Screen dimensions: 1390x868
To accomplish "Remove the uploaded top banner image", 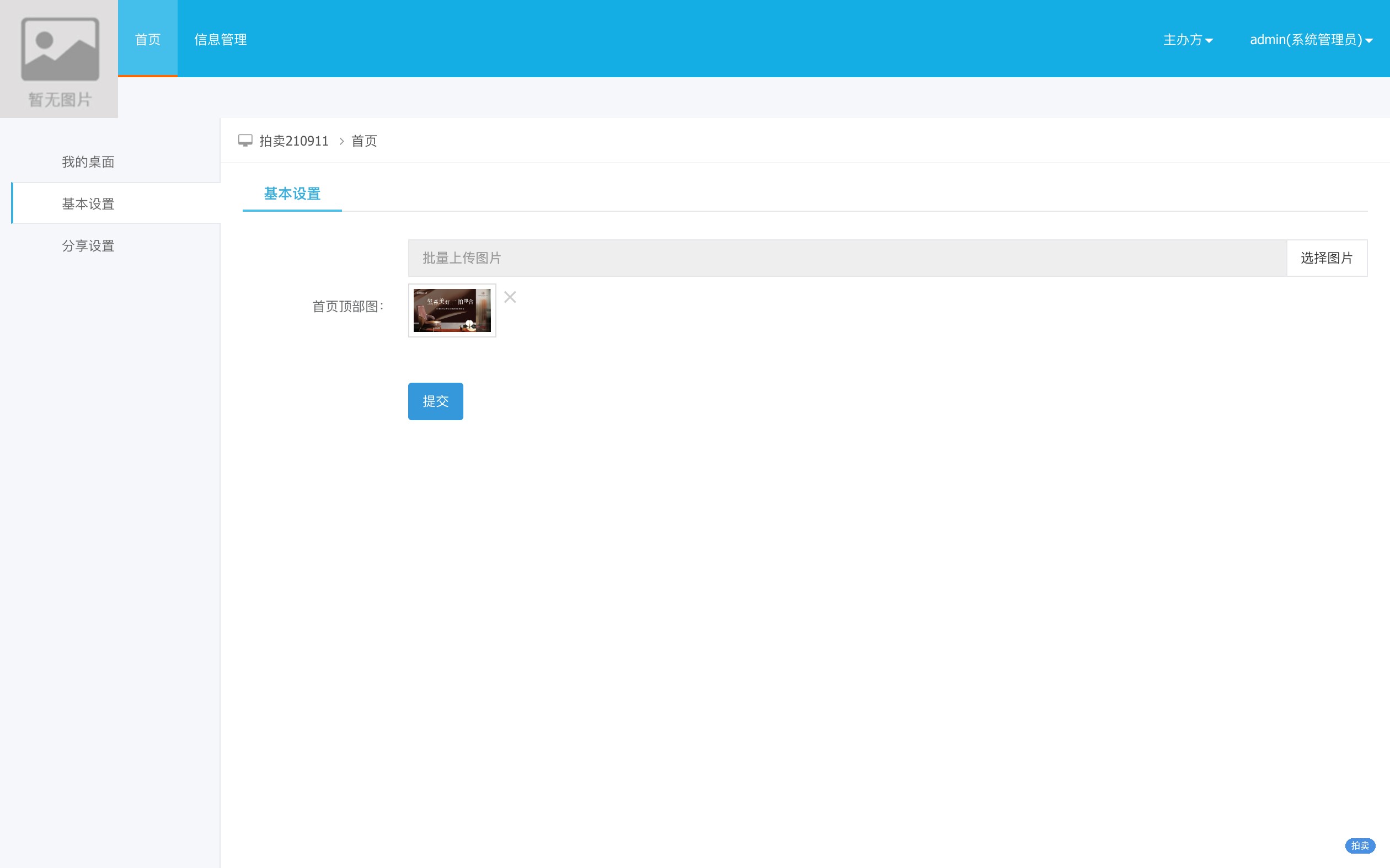I will 510,297.
